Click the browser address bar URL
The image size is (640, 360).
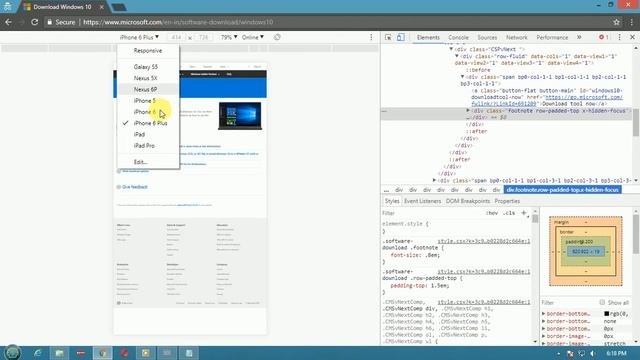(178, 22)
